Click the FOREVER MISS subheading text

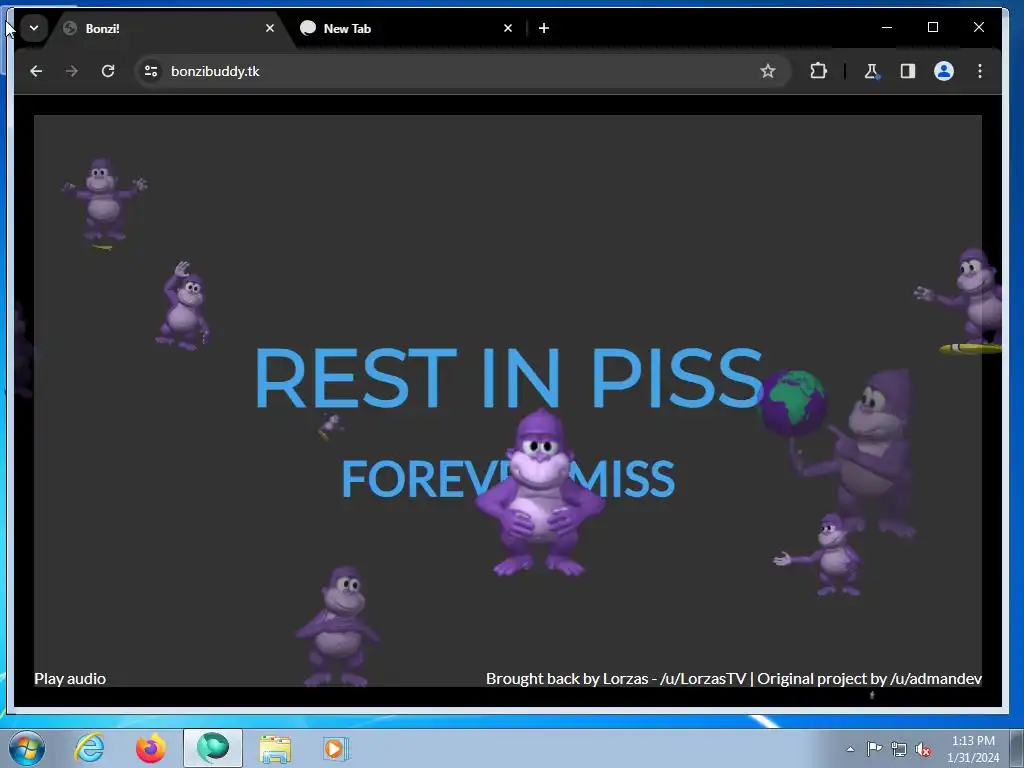[508, 479]
